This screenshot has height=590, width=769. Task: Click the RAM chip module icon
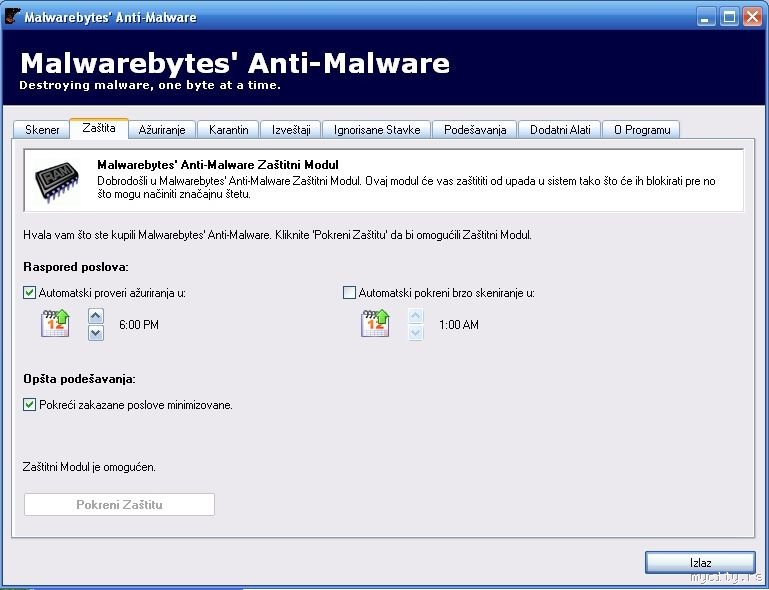click(57, 181)
